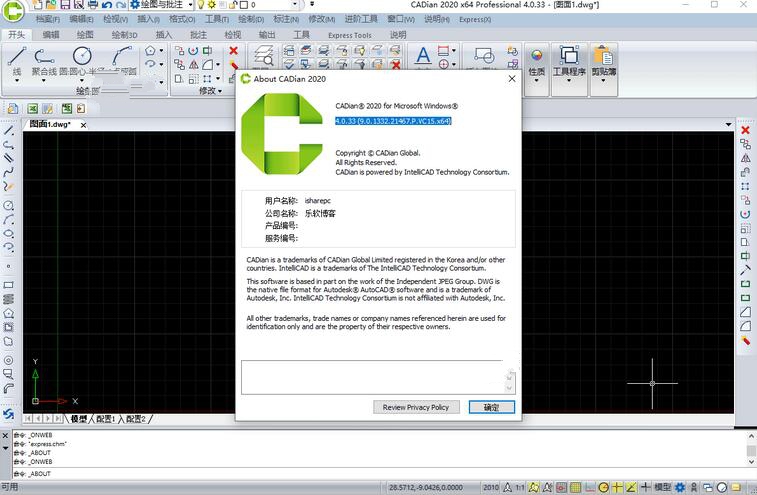Select the large A text tool
The height and width of the screenshot is (495, 757).
coord(423,56)
